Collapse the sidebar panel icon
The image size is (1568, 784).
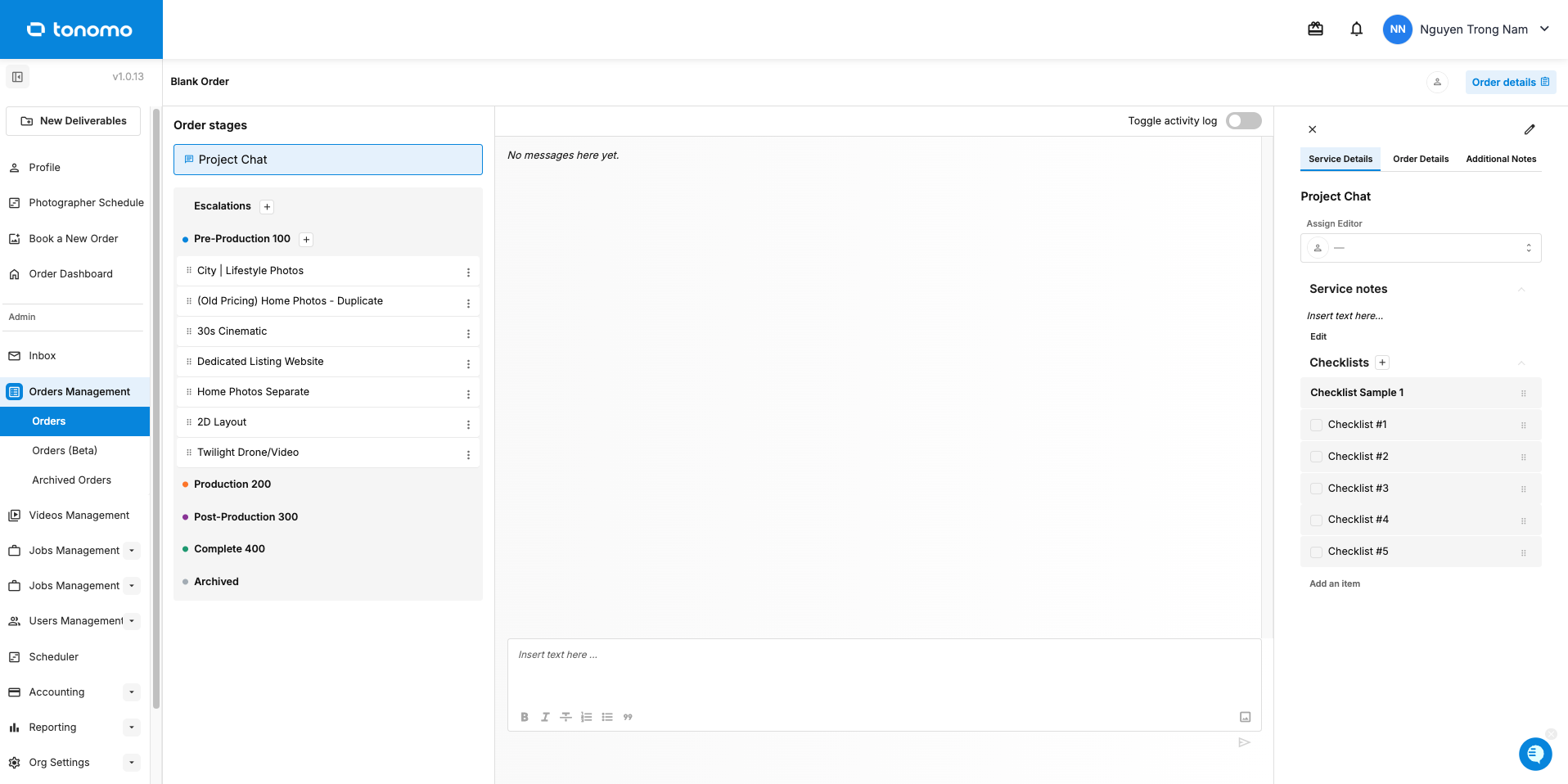pyautogui.click(x=17, y=77)
